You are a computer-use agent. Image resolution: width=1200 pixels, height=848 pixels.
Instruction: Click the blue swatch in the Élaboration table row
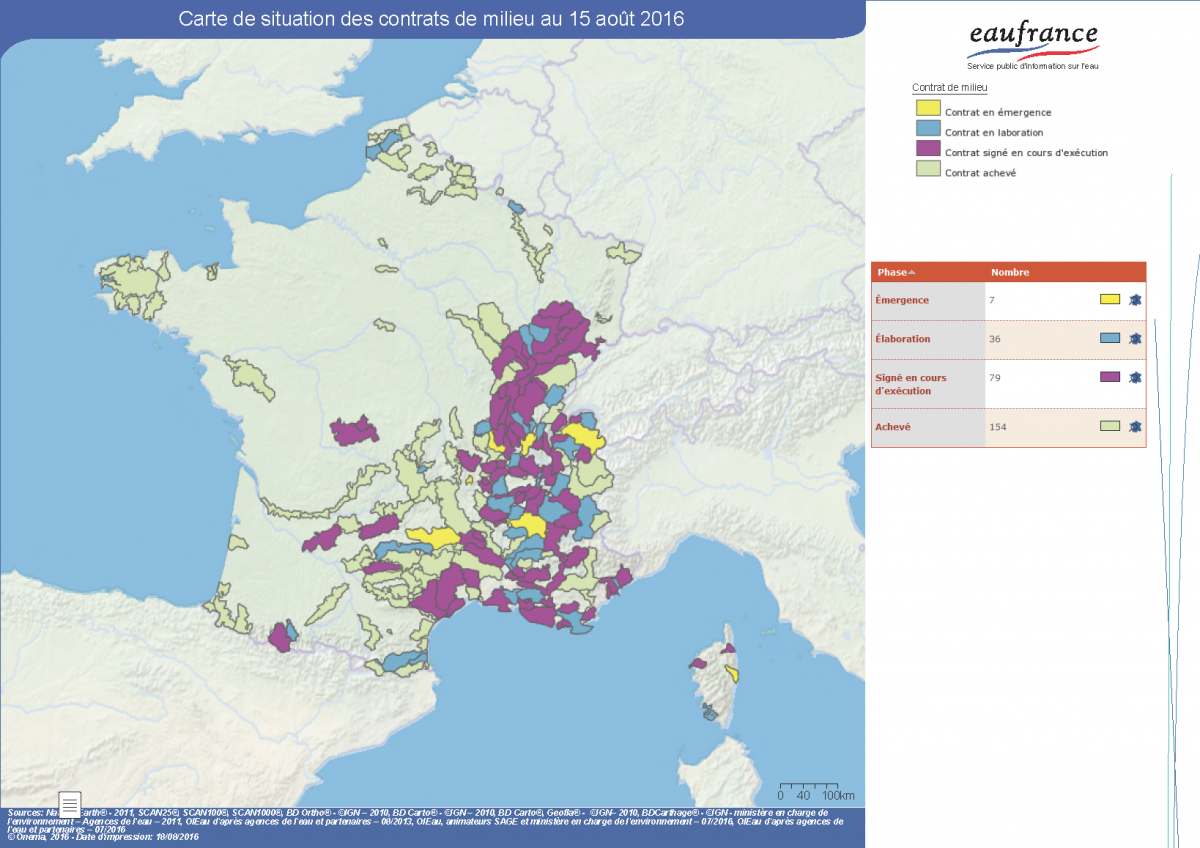click(1109, 338)
